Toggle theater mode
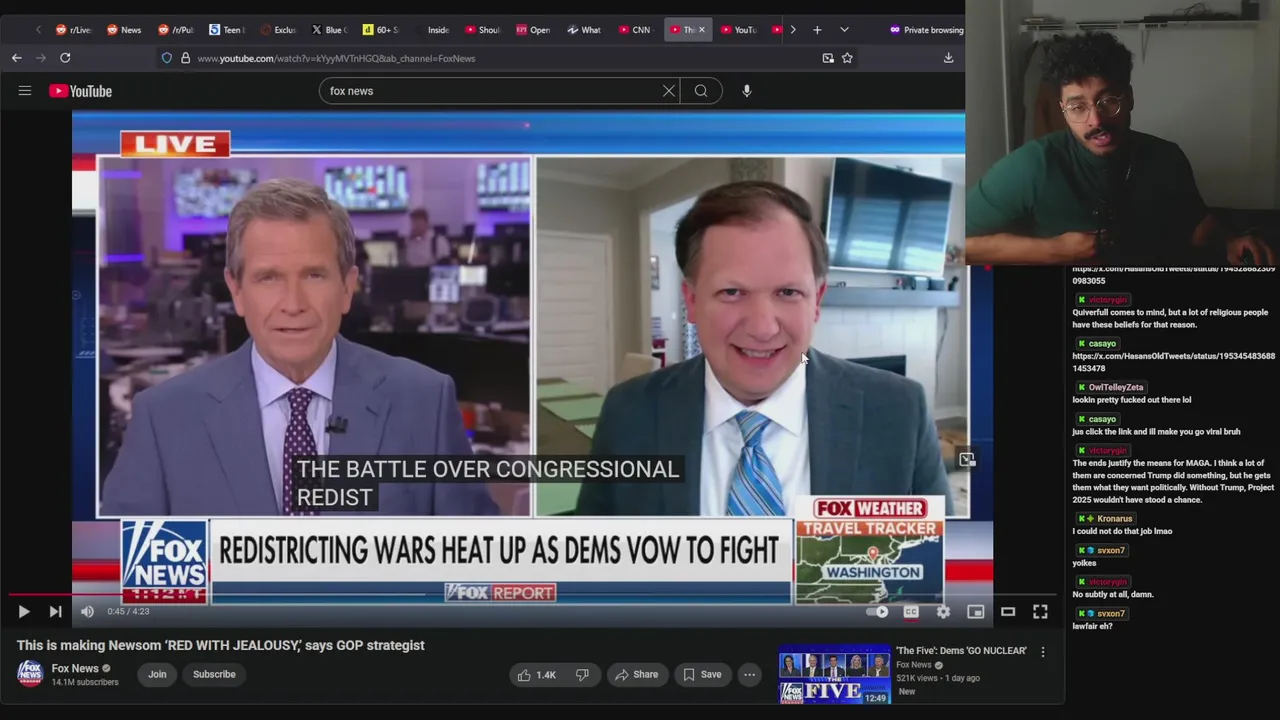 [x=1008, y=612]
